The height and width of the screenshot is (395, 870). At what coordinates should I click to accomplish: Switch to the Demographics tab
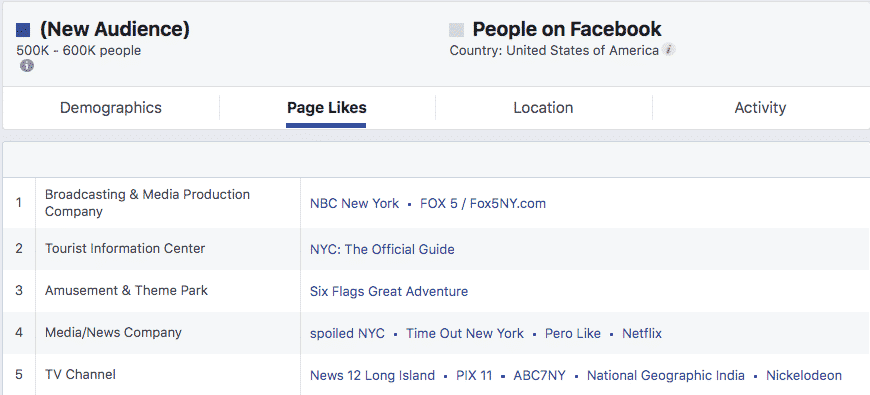pyautogui.click(x=111, y=108)
